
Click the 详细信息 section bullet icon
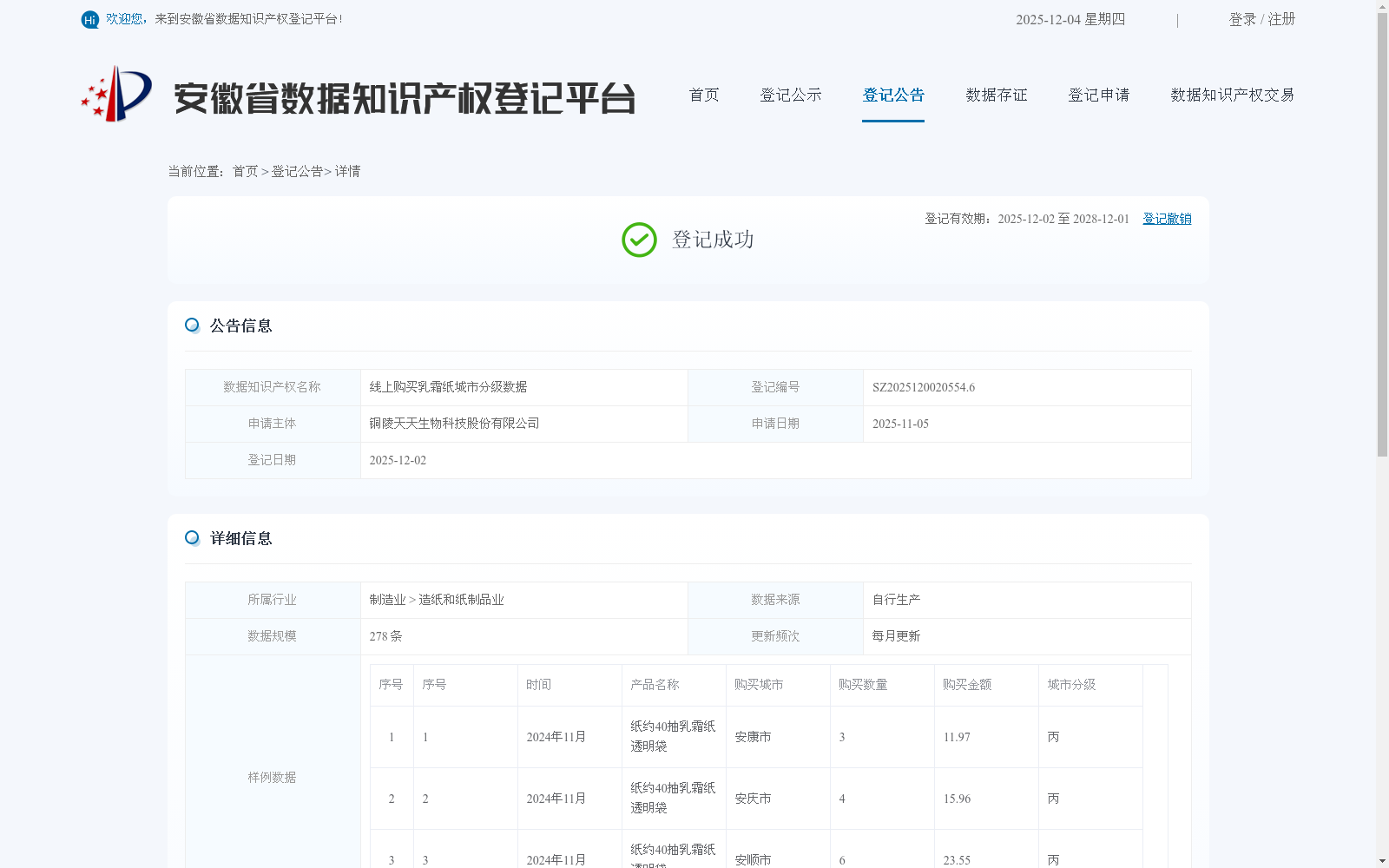pyautogui.click(x=193, y=538)
